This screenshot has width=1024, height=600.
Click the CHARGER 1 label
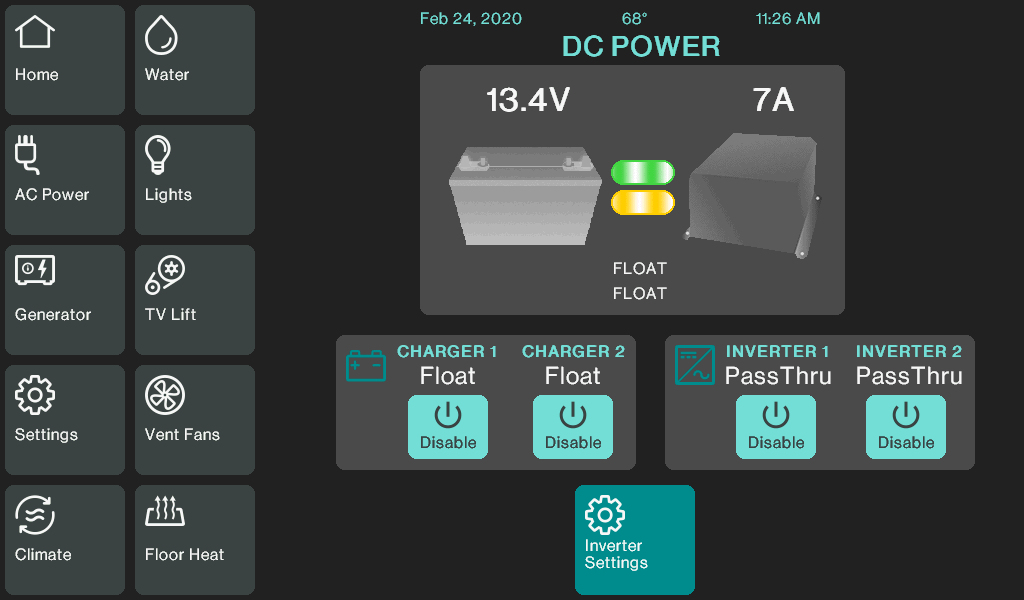pos(447,351)
